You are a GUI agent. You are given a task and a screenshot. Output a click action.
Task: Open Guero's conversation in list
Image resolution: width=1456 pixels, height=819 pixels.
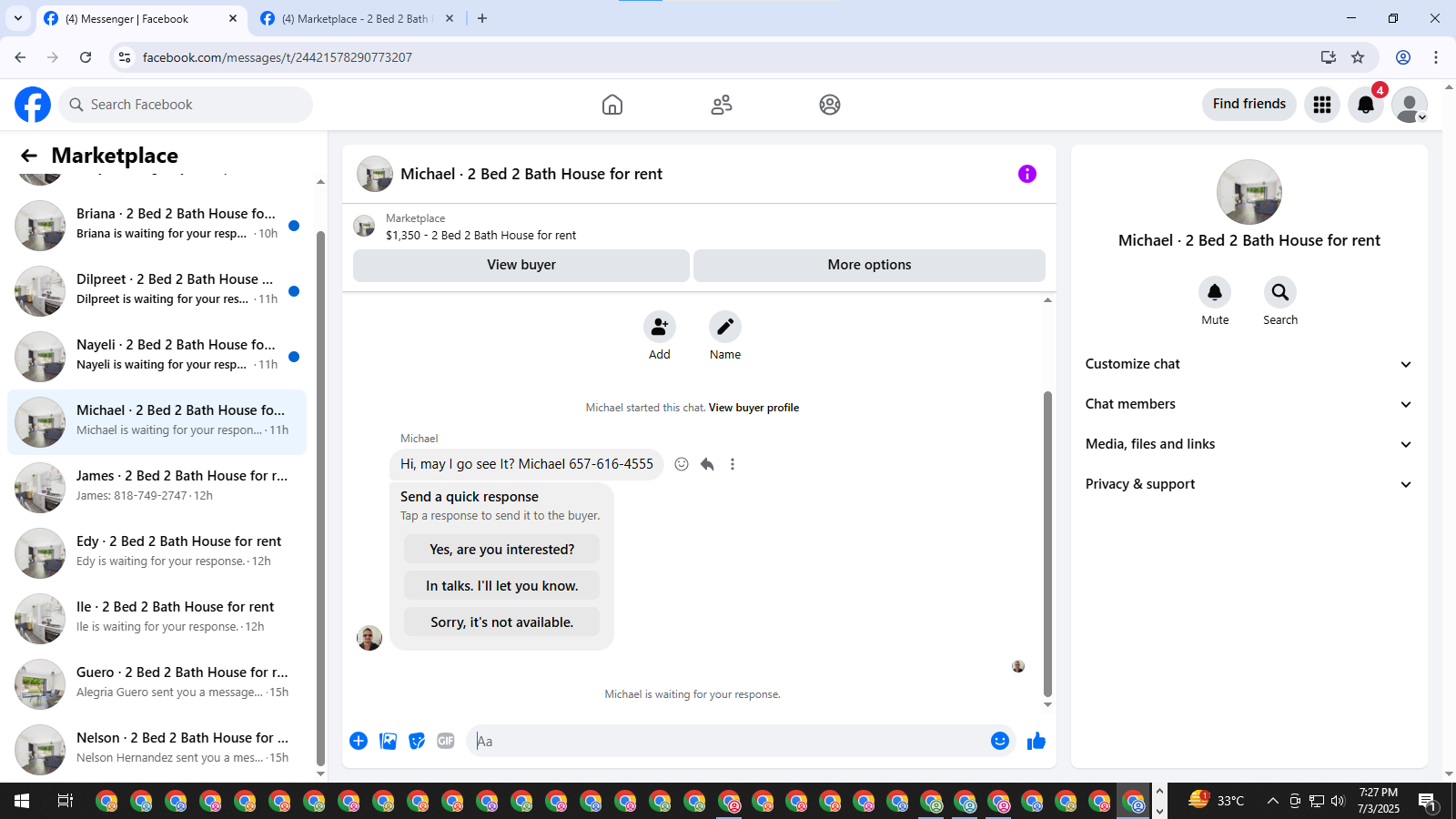pyautogui.click(x=157, y=684)
